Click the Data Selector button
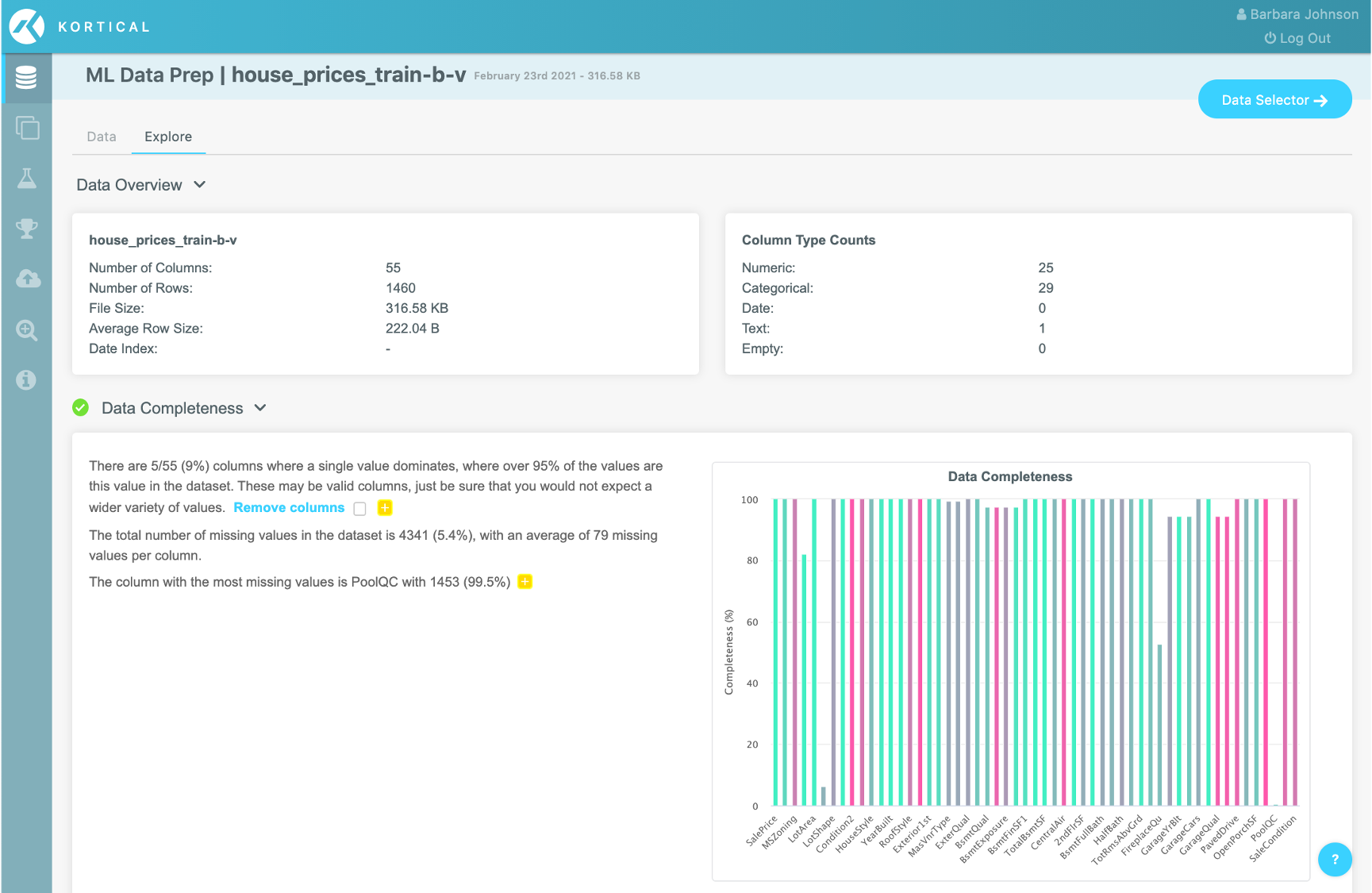This screenshot has height=893, width=1372. click(1274, 99)
